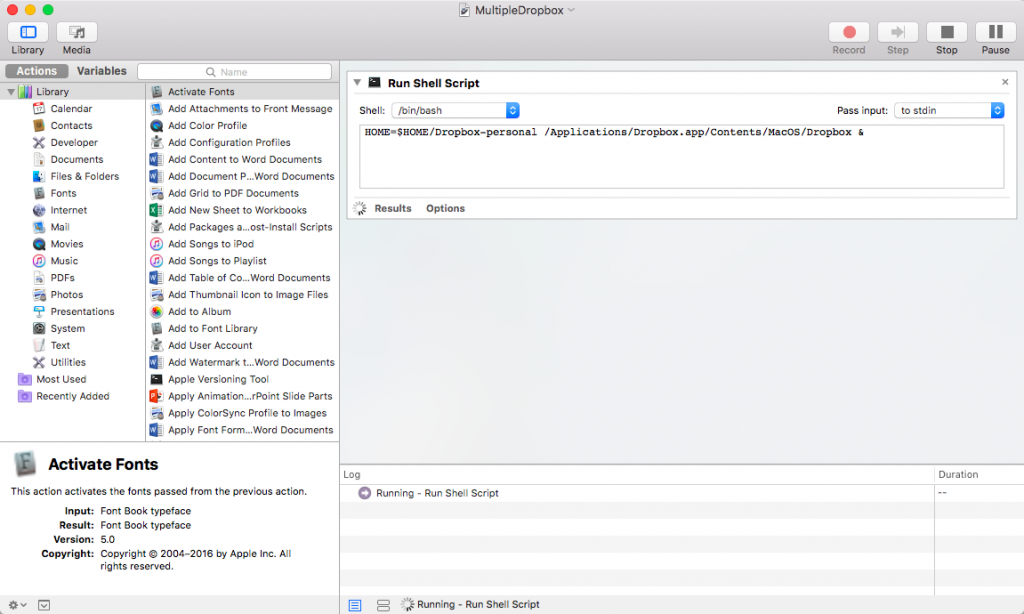
Task: Show the action's Options
Action: [445, 209]
